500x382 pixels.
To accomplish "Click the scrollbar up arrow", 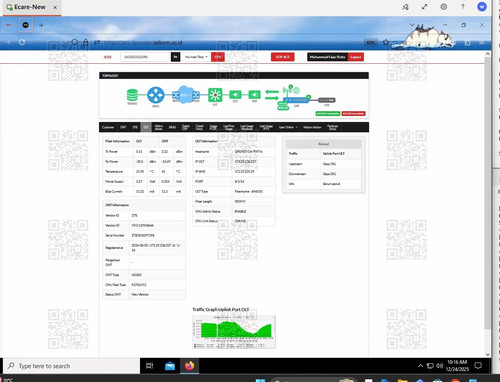I will [x=487, y=53].
